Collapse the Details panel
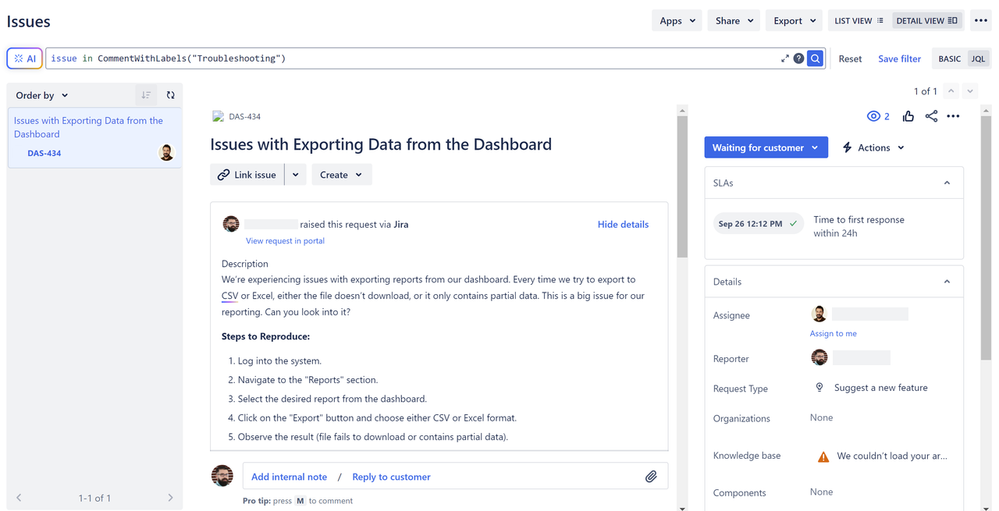 coord(947,282)
